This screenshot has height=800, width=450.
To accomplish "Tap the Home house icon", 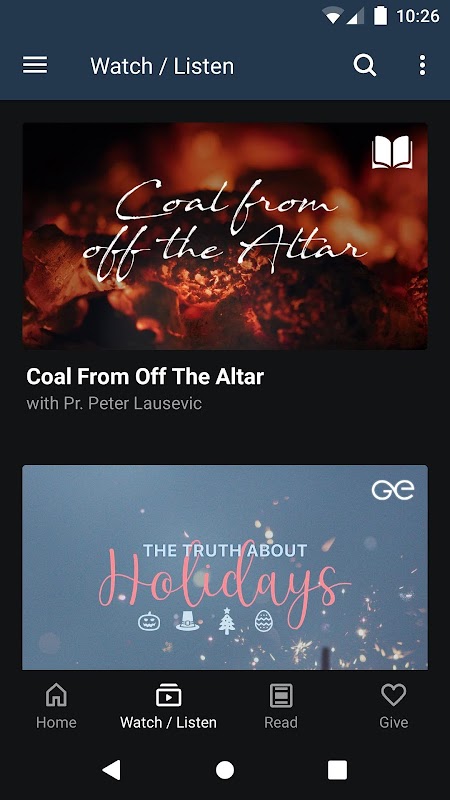I will (56, 695).
